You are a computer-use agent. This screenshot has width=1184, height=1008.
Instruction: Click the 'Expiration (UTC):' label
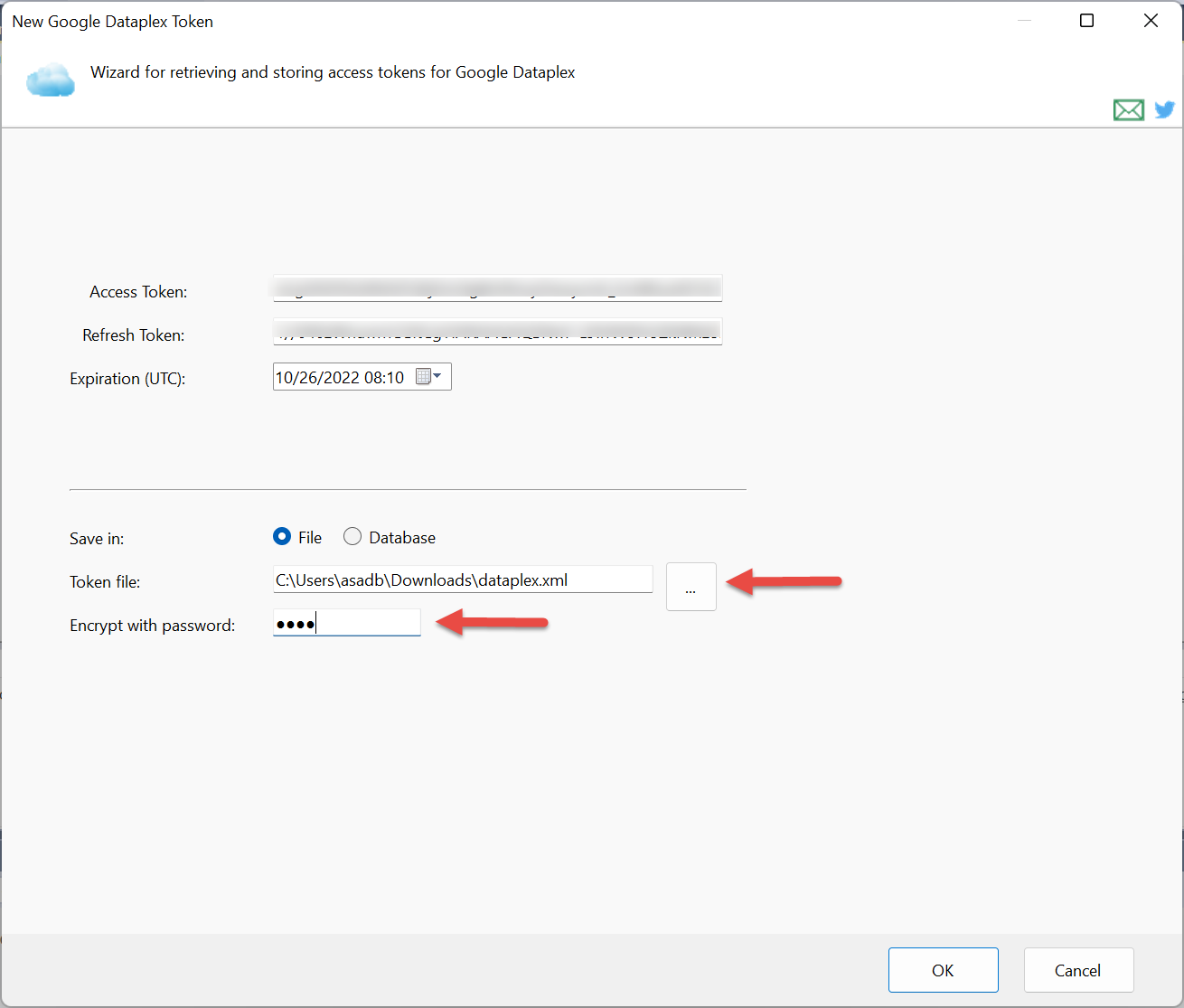(x=127, y=379)
